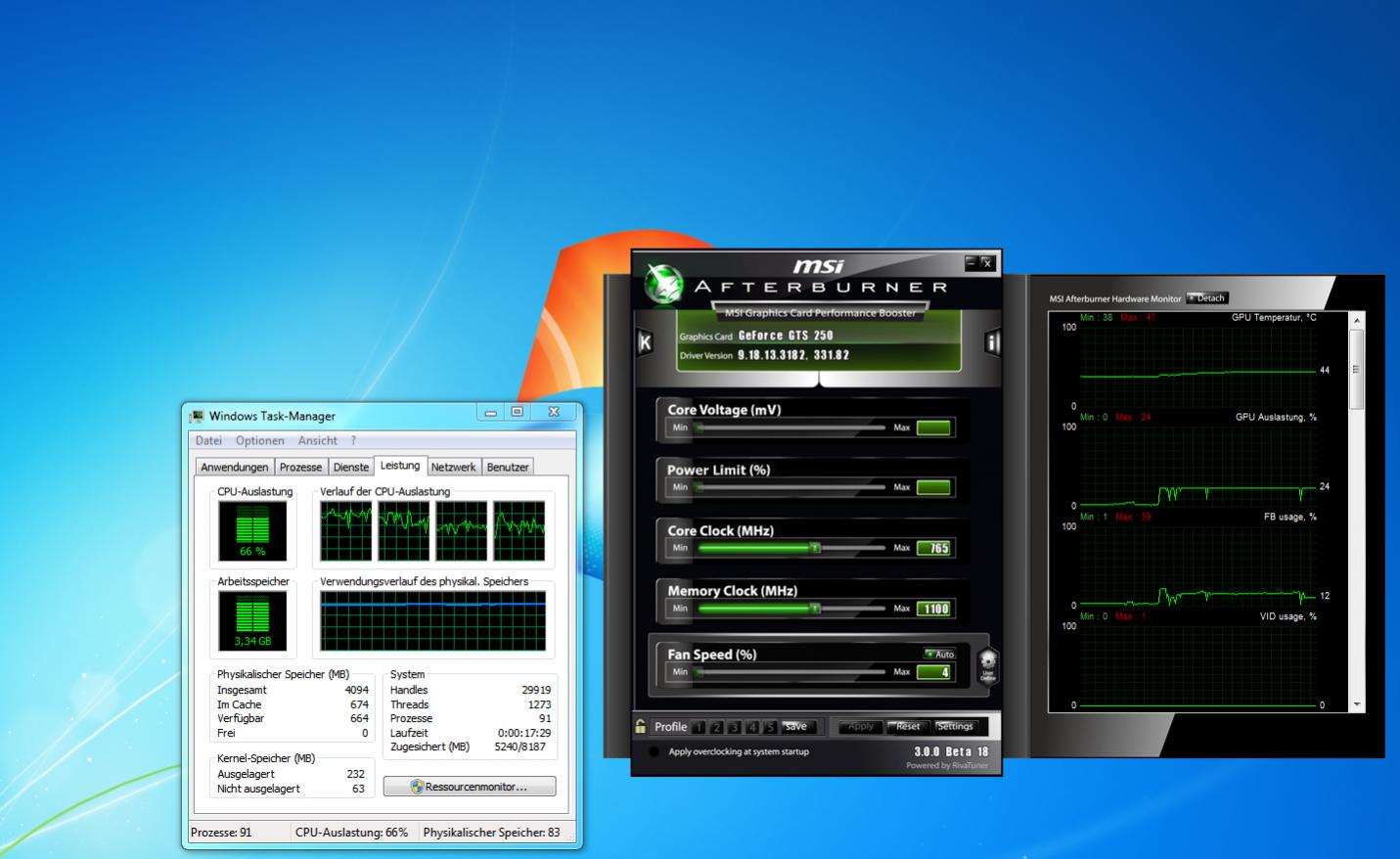
Task: Click the Arbeitsspeicher 3,34 GB meter
Action: tap(252, 621)
